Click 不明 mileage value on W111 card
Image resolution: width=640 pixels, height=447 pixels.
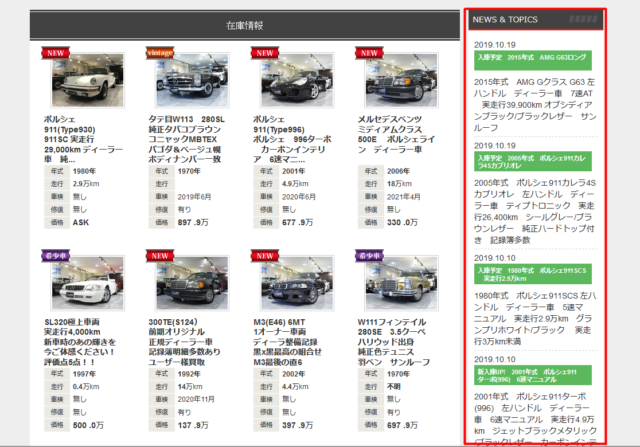click(x=393, y=387)
